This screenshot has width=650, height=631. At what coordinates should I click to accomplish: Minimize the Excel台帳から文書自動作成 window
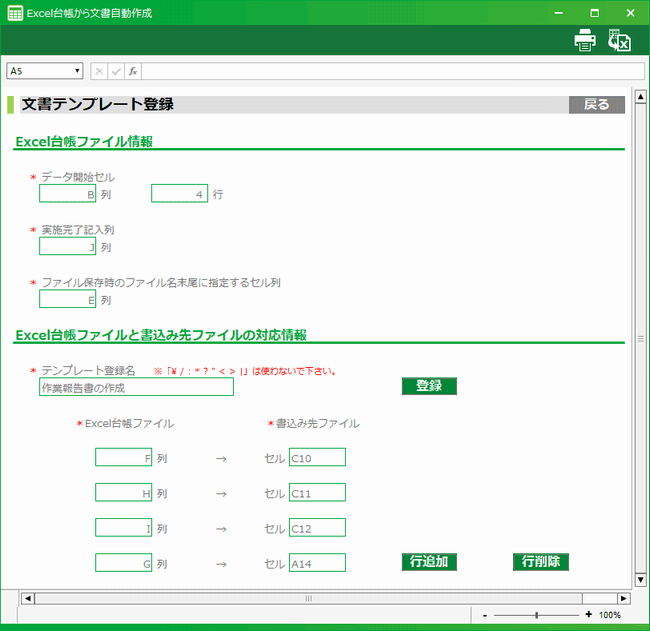559,13
